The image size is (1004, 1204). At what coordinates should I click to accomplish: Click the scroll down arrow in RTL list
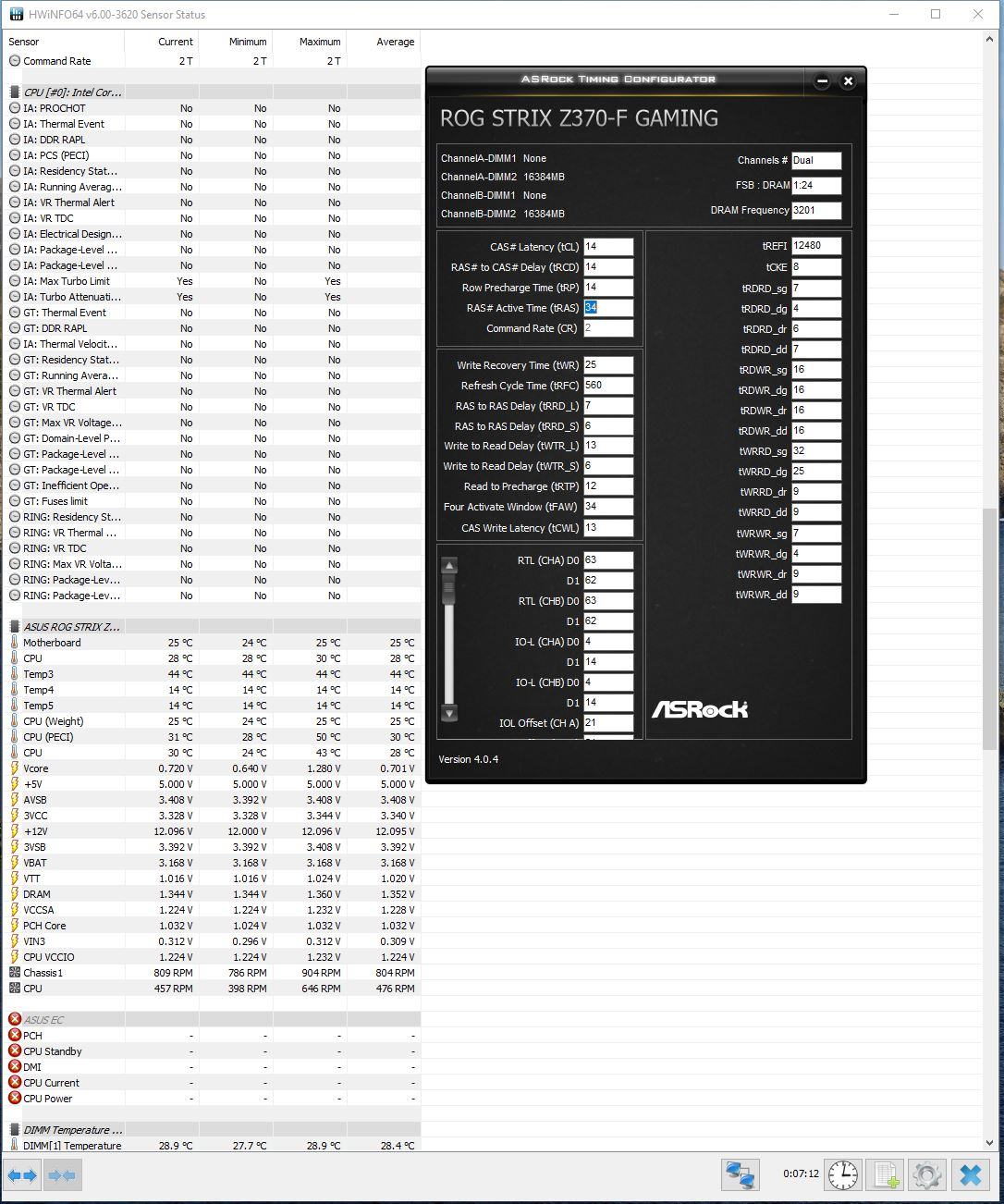[449, 713]
